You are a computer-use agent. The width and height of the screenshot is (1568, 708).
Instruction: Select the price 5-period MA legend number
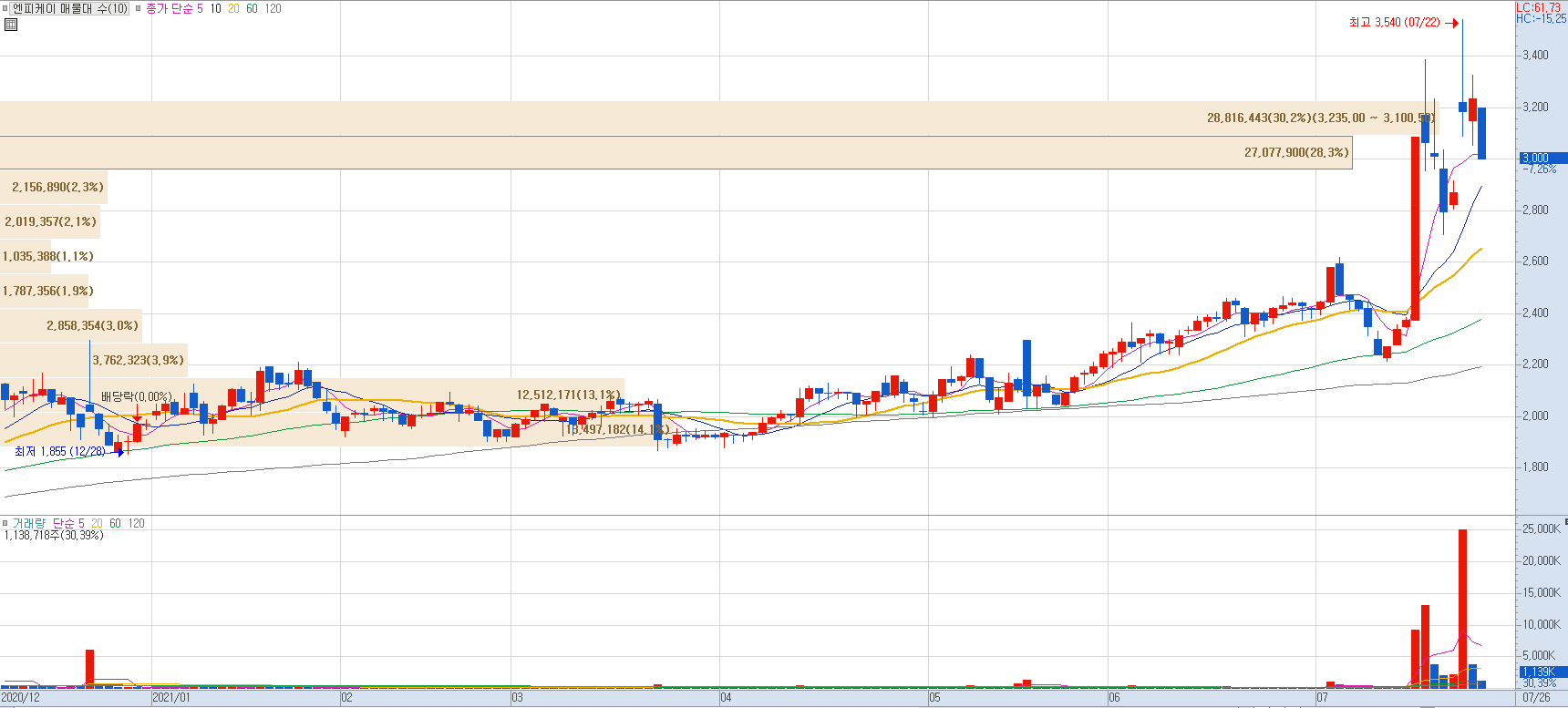tap(200, 8)
